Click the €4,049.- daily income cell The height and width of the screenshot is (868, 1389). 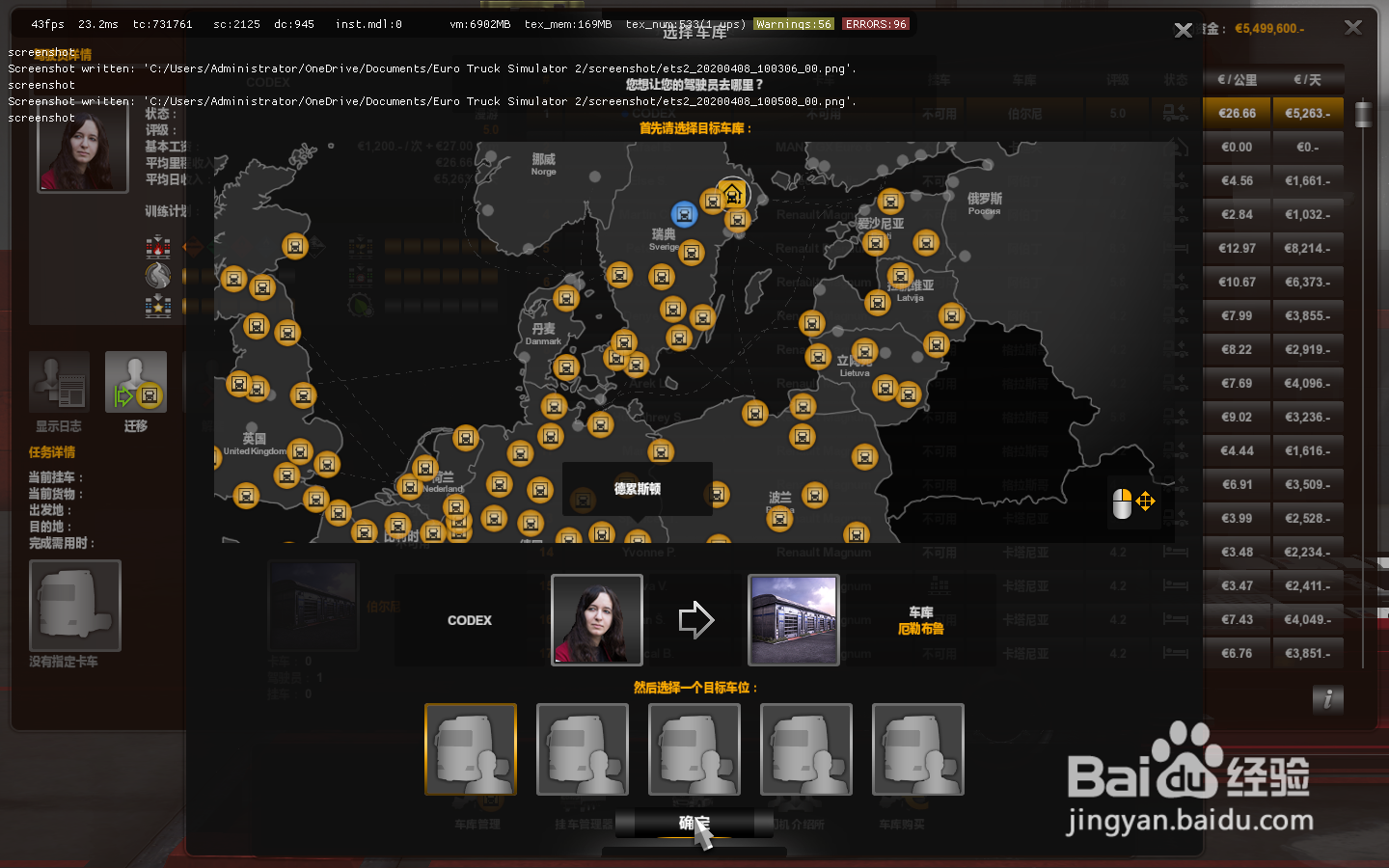tap(1308, 619)
